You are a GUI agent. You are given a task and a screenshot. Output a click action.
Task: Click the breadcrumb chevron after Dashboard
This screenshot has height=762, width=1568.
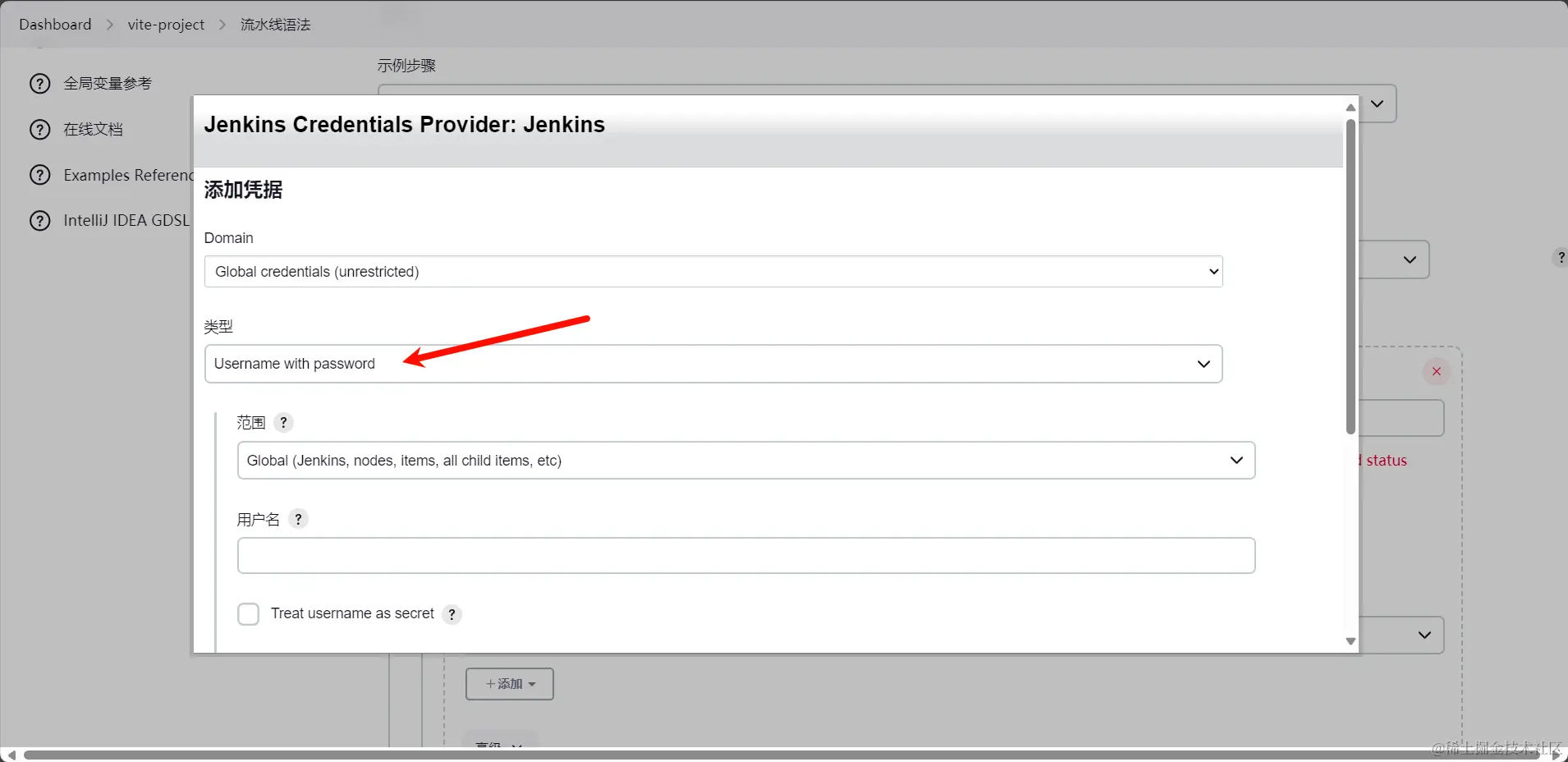[x=110, y=25]
